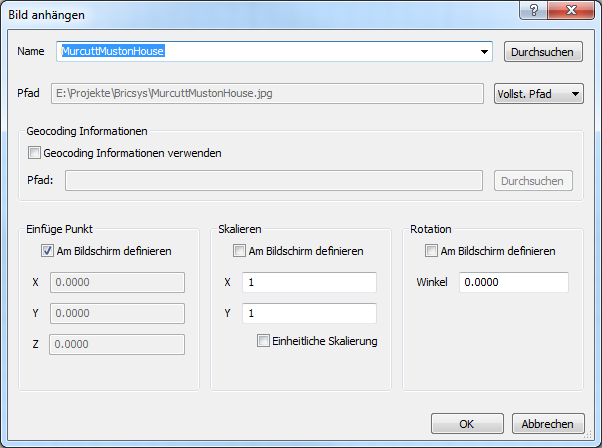Toggle the Einheitliche Skalierung checkbox
The width and height of the screenshot is (602, 448).
tap(264, 342)
